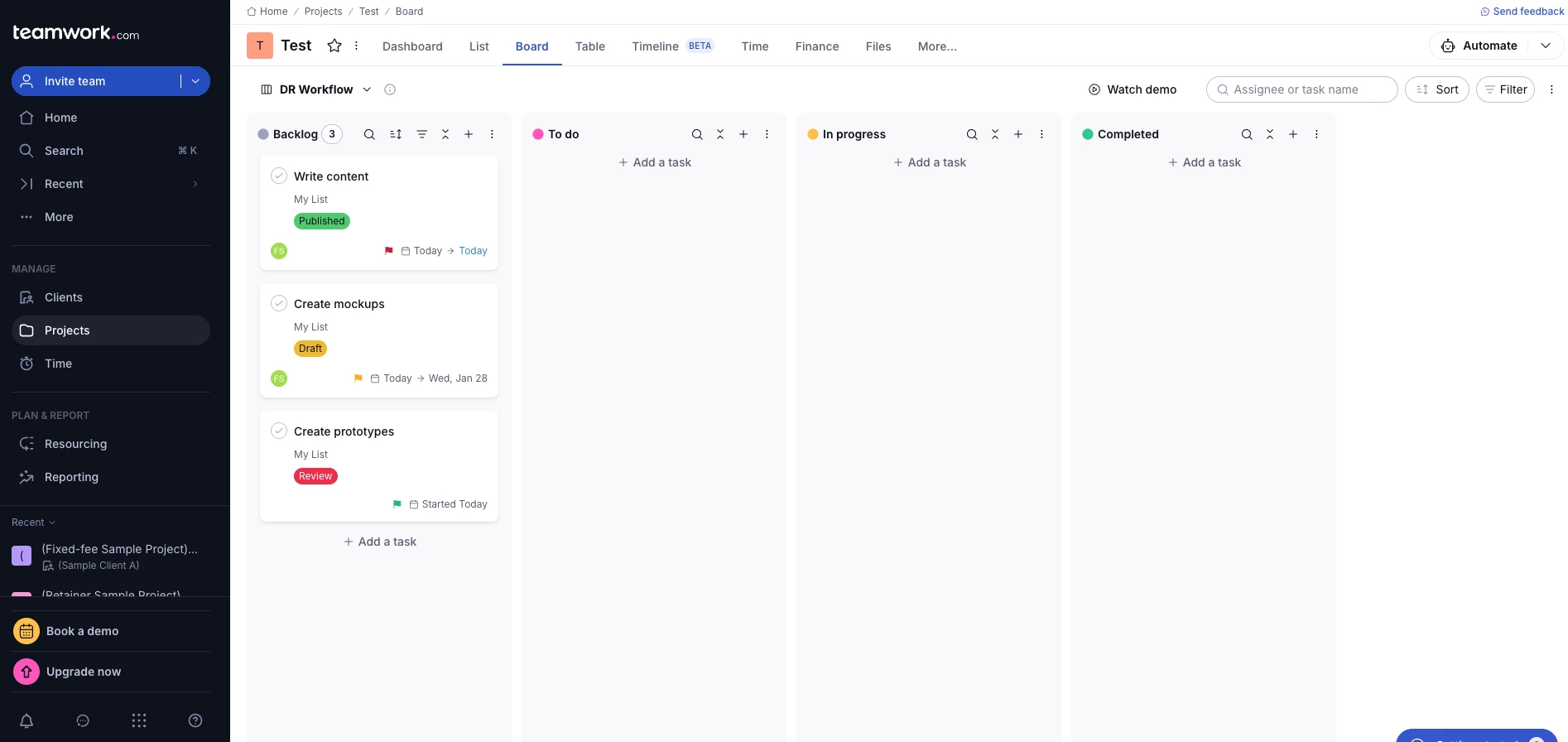
Task: Open Invite team dropdown arrow
Action: coord(195,81)
